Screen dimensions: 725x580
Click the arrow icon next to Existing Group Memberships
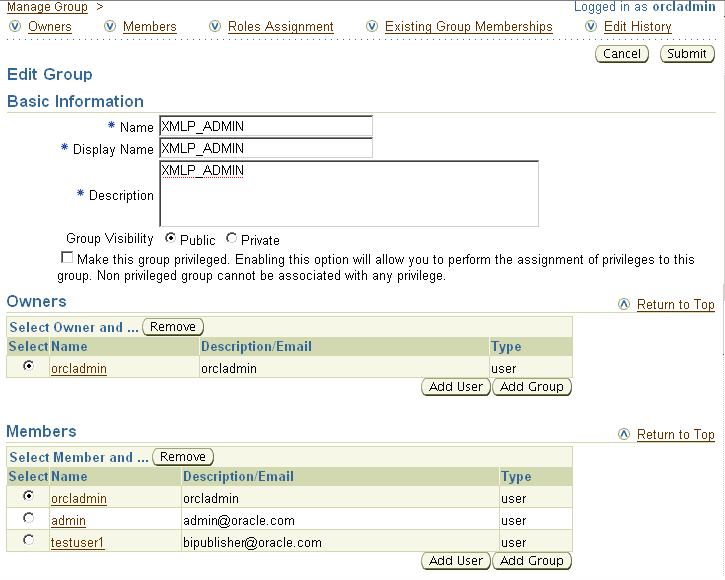tap(372, 26)
